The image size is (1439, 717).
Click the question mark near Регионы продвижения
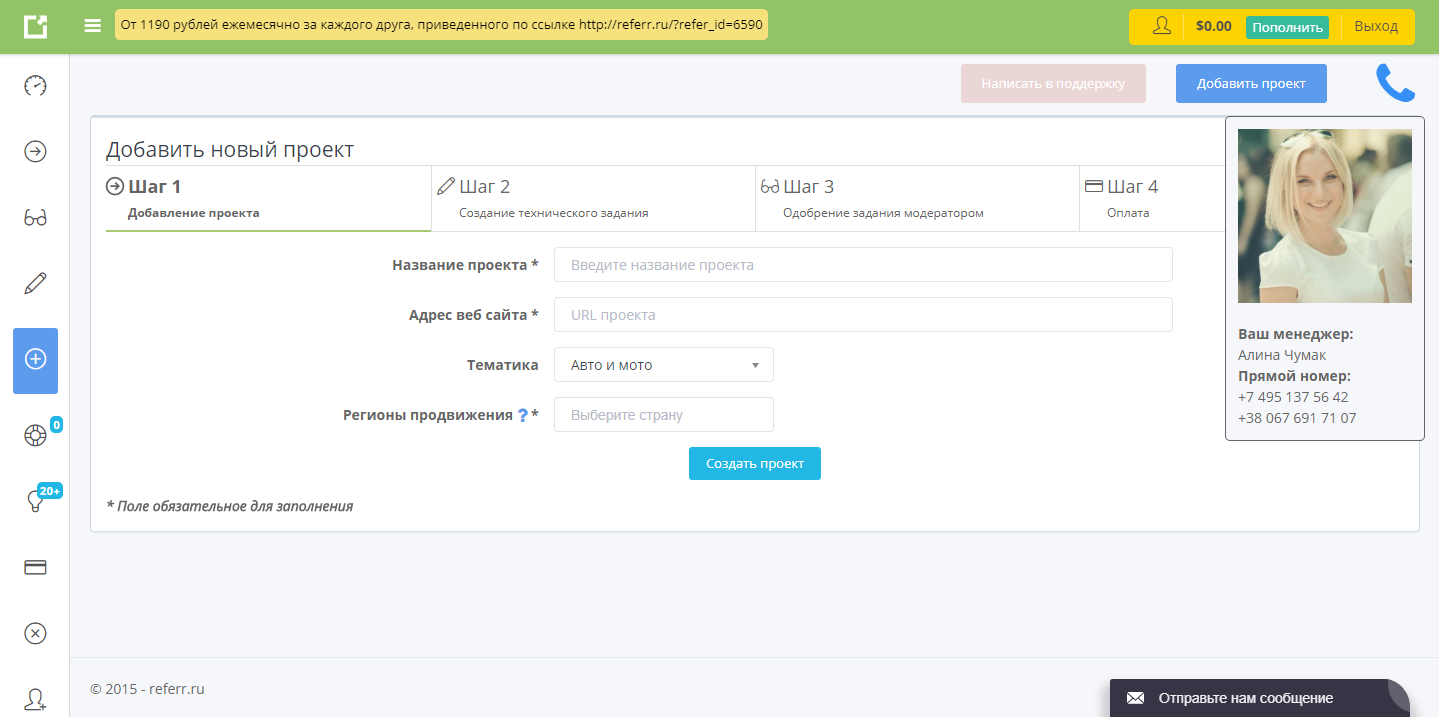(x=523, y=414)
